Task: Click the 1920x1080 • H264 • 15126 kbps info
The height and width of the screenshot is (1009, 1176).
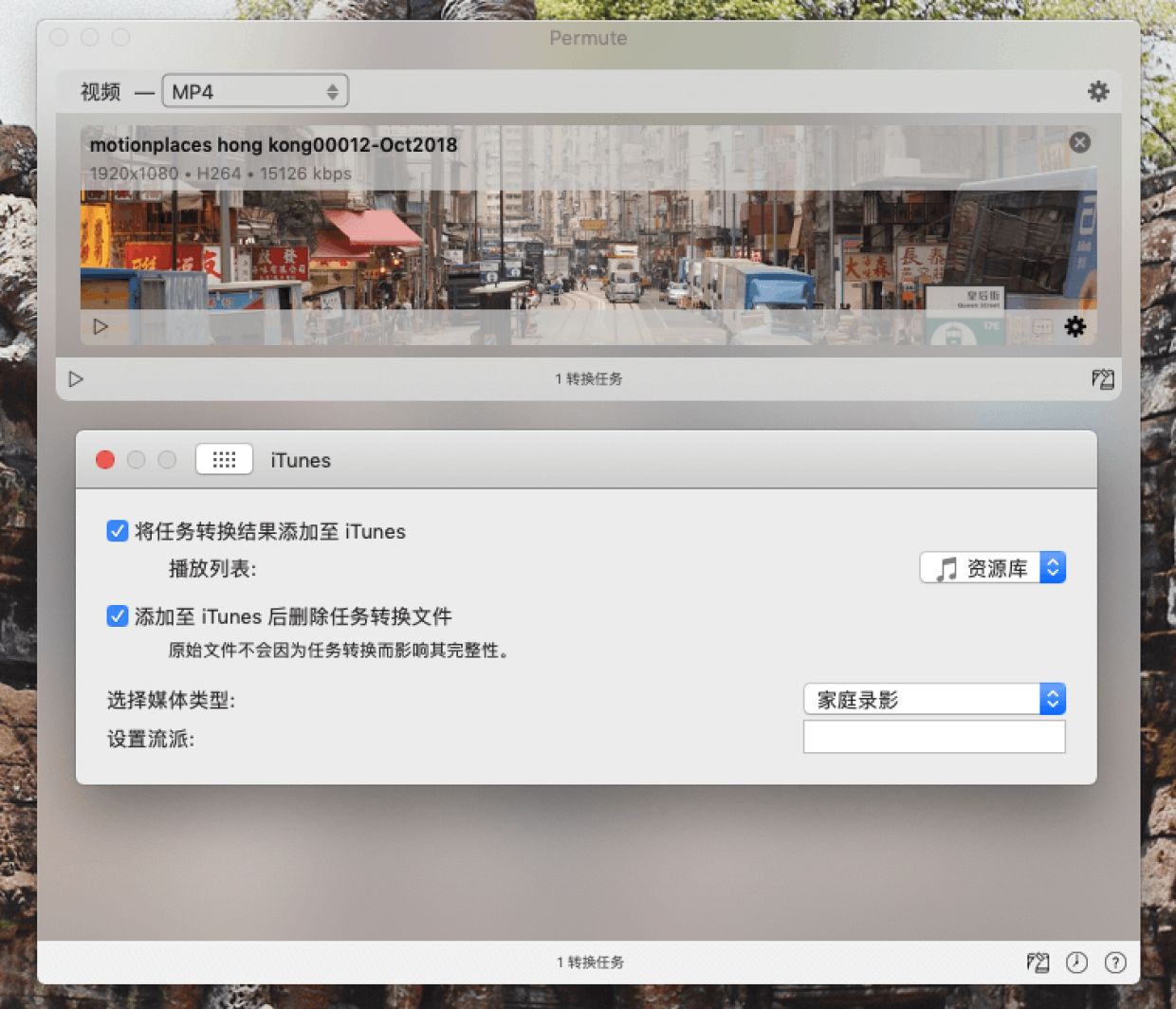Action: coord(220,174)
